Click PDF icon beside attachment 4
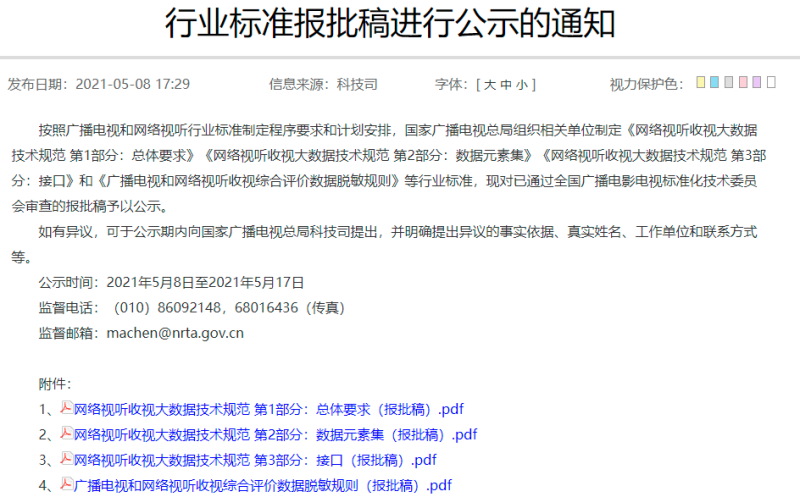This screenshot has width=800, height=497. point(67,483)
